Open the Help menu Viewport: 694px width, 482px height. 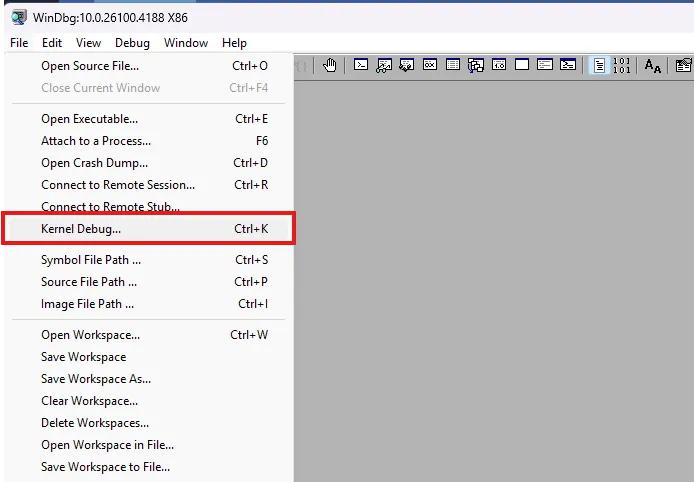(x=234, y=43)
